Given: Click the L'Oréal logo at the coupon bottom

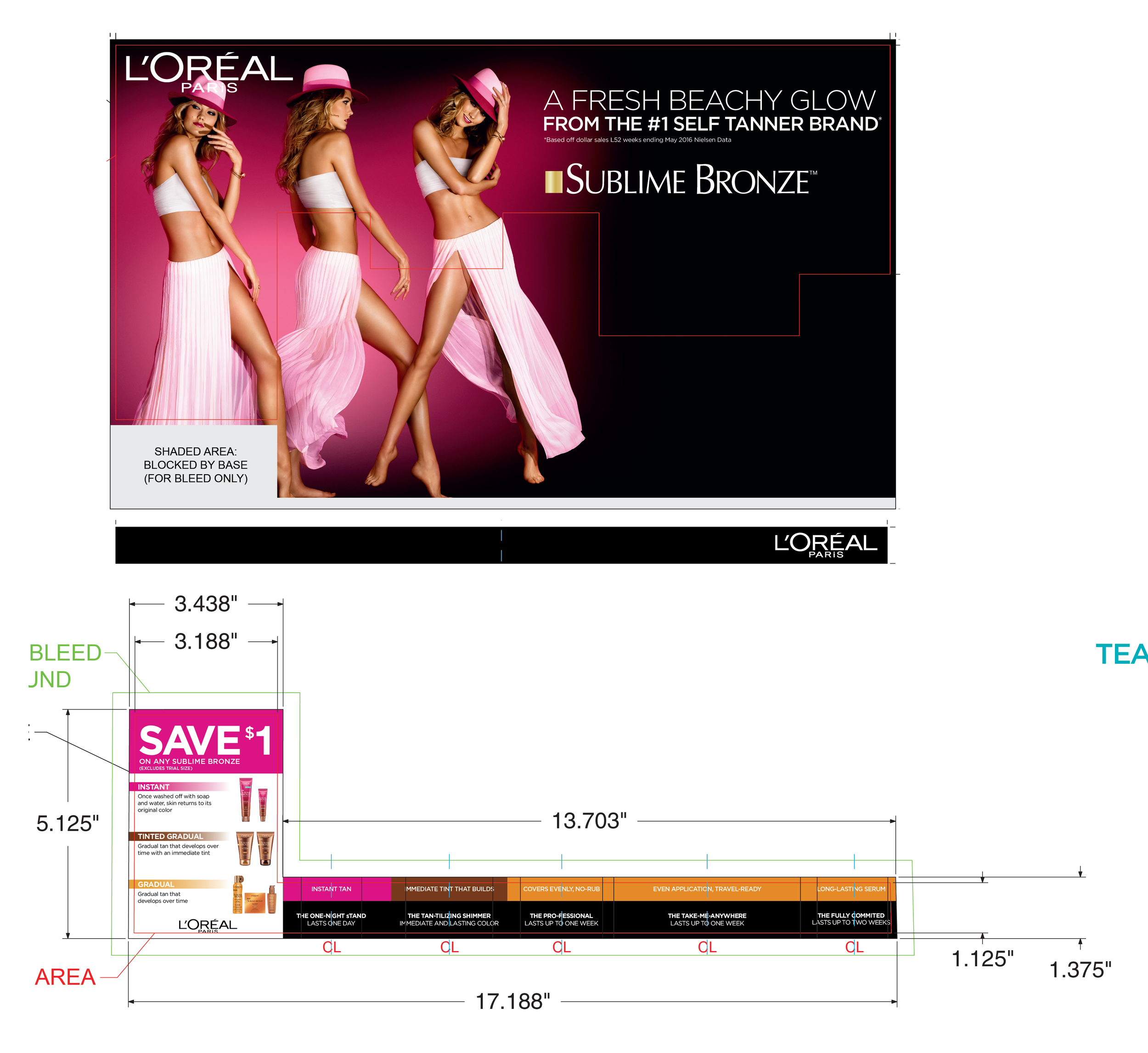Looking at the screenshot, I should pos(208,926).
